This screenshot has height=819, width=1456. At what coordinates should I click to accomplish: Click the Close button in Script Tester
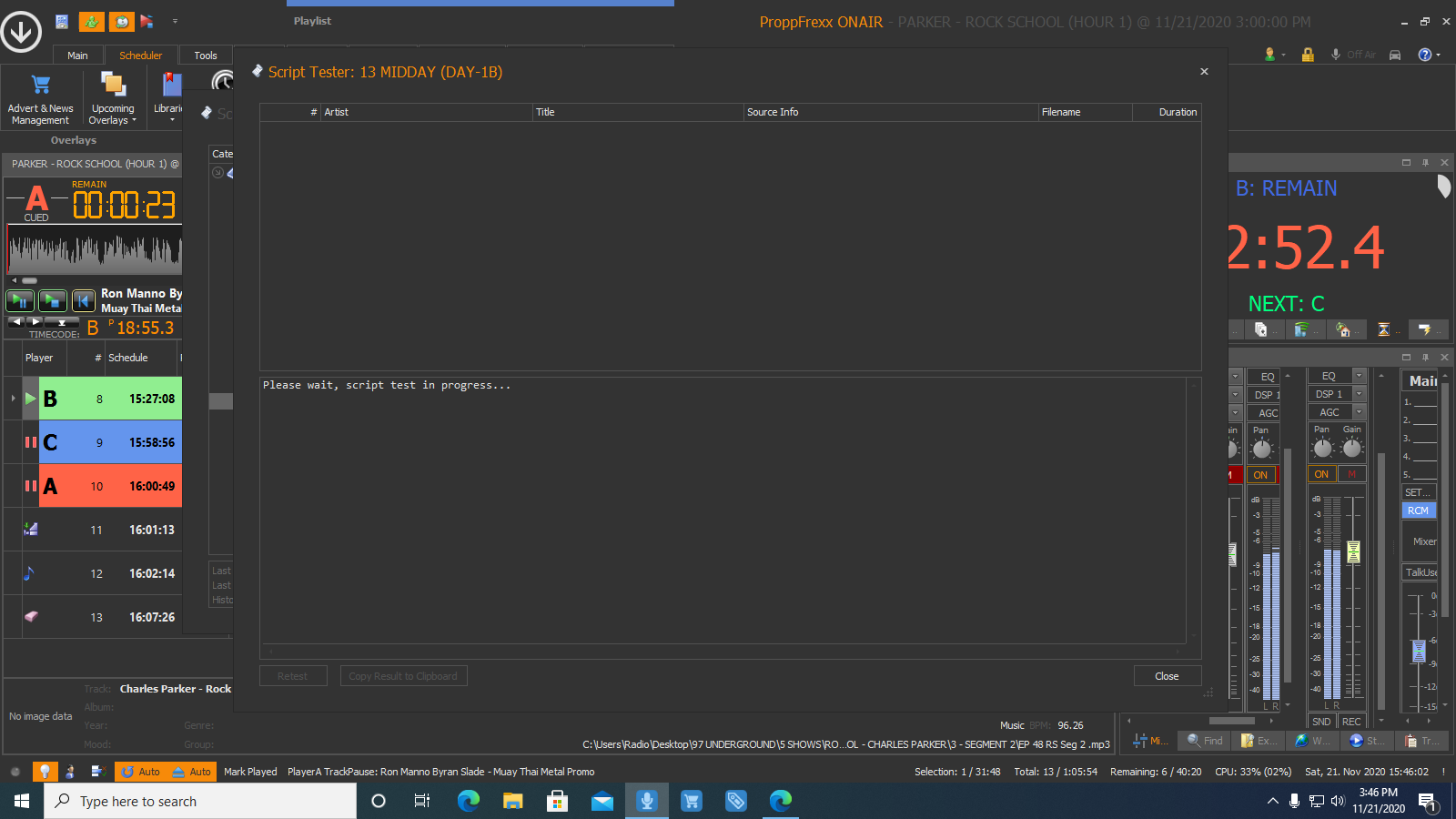(x=1167, y=676)
